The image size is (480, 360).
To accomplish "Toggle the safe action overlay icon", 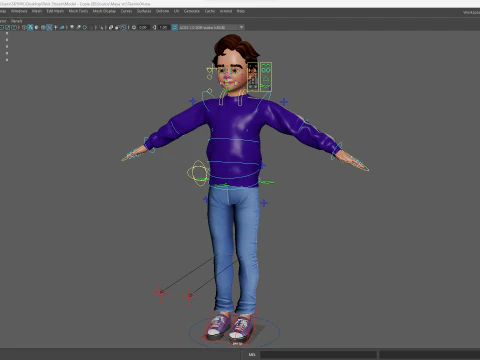I will pos(7,27).
